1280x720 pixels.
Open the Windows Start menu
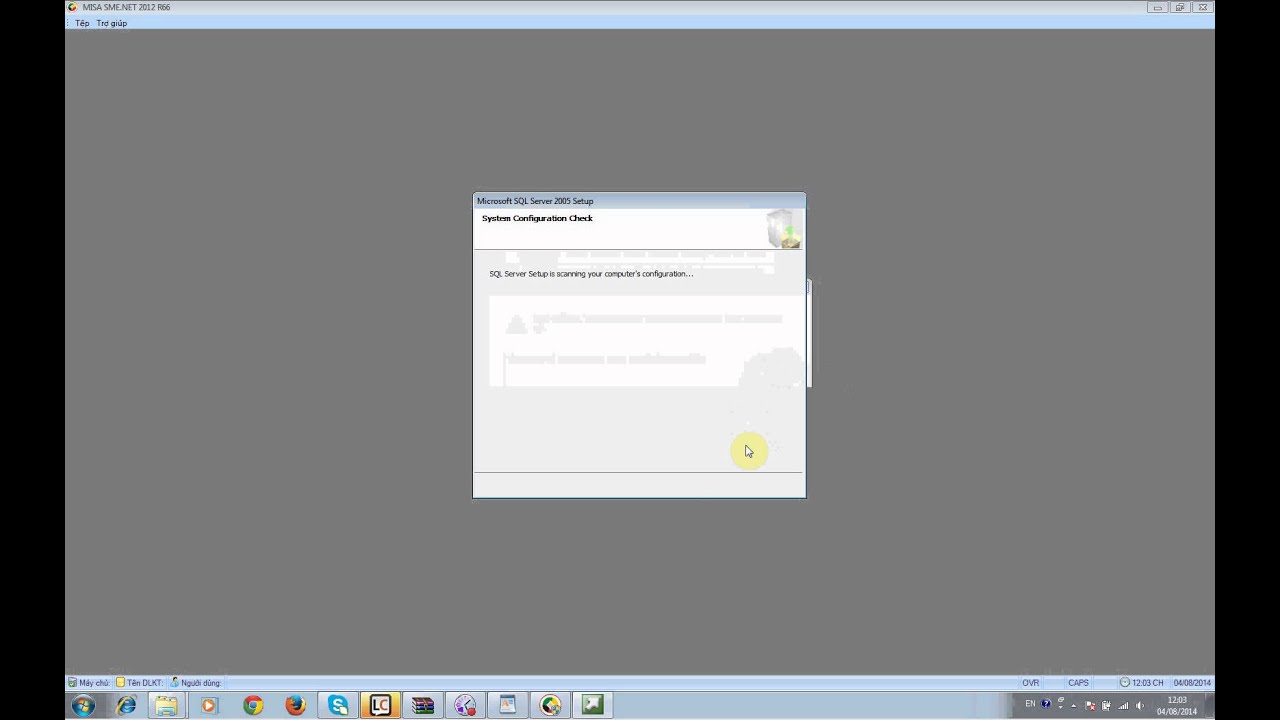click(83, 705)
